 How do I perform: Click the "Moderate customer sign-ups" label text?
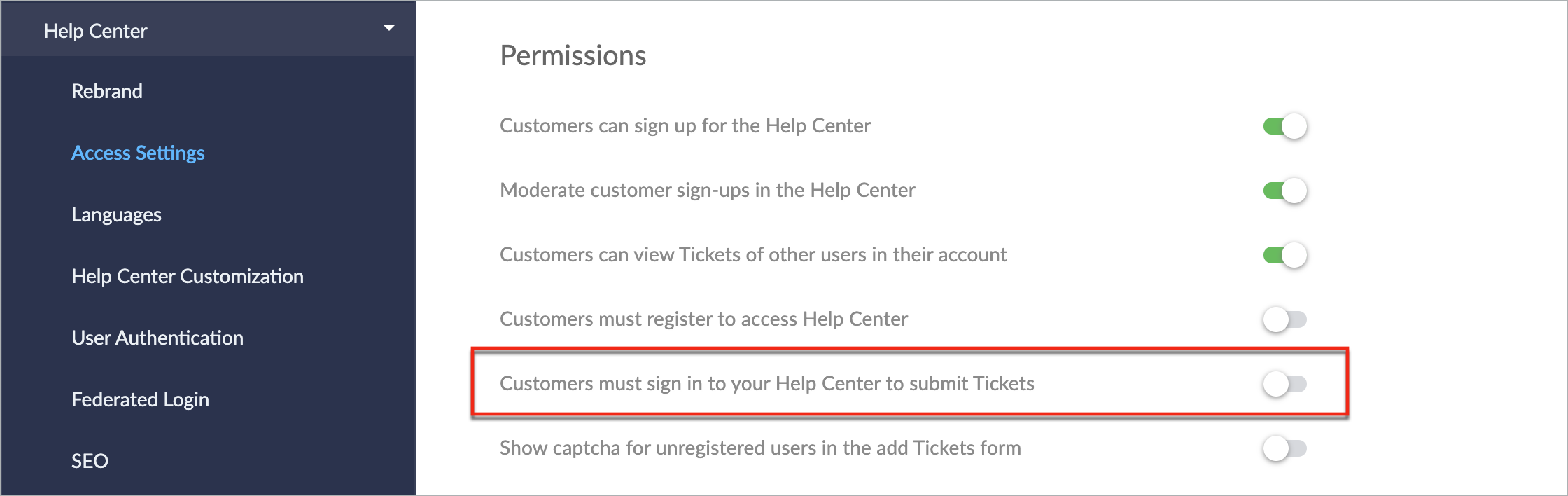click(707, 191)
